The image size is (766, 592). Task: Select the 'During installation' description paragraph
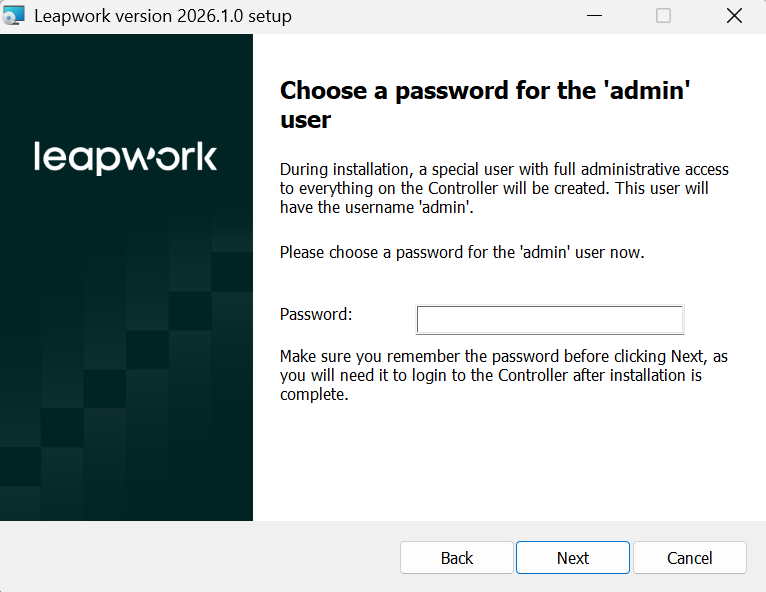[x=504, y=188]
